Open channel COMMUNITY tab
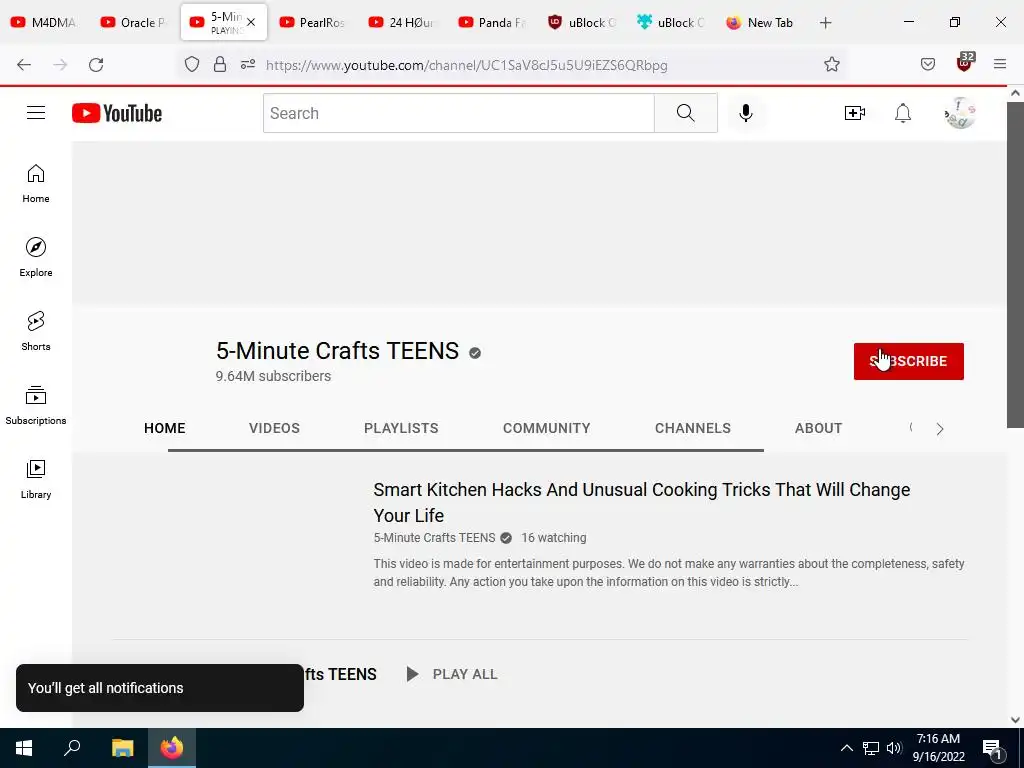 point(547,428)
